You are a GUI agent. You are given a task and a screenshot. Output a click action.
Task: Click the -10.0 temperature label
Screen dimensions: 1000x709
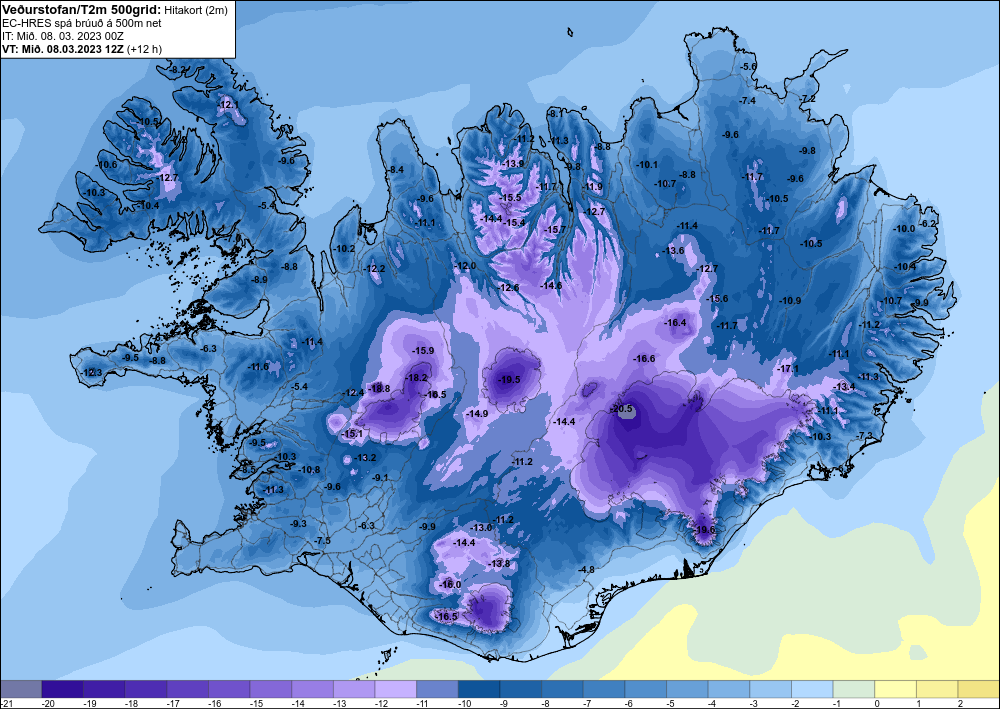[x=904, y=229]
